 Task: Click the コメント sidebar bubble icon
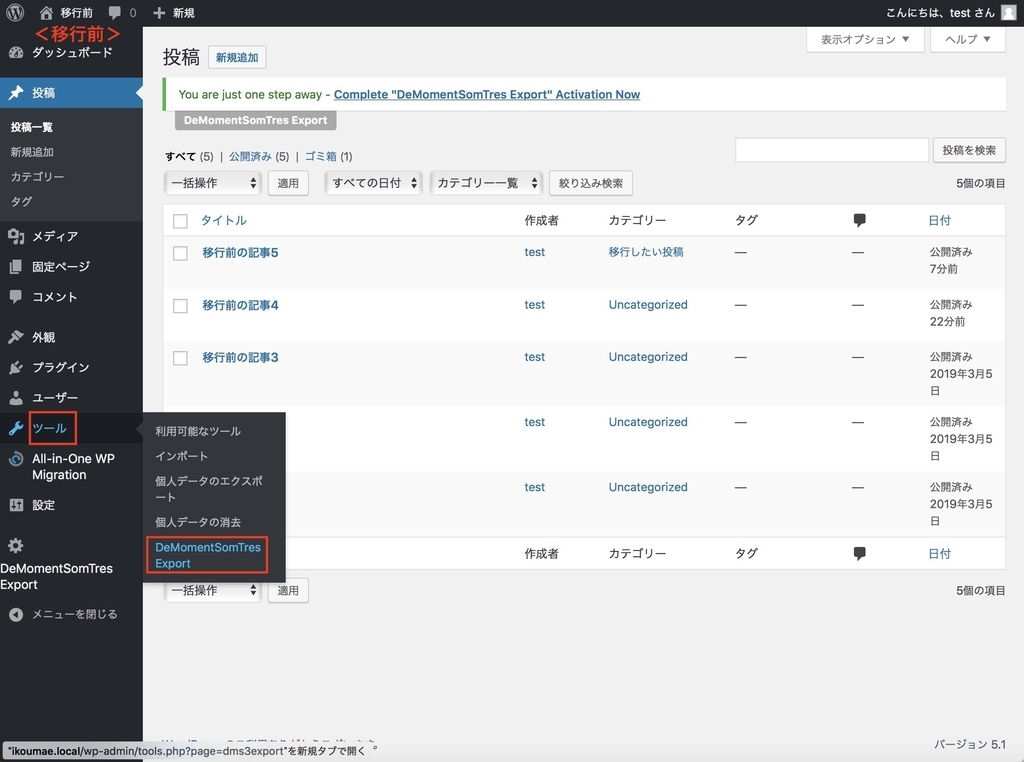click(16, 296)
